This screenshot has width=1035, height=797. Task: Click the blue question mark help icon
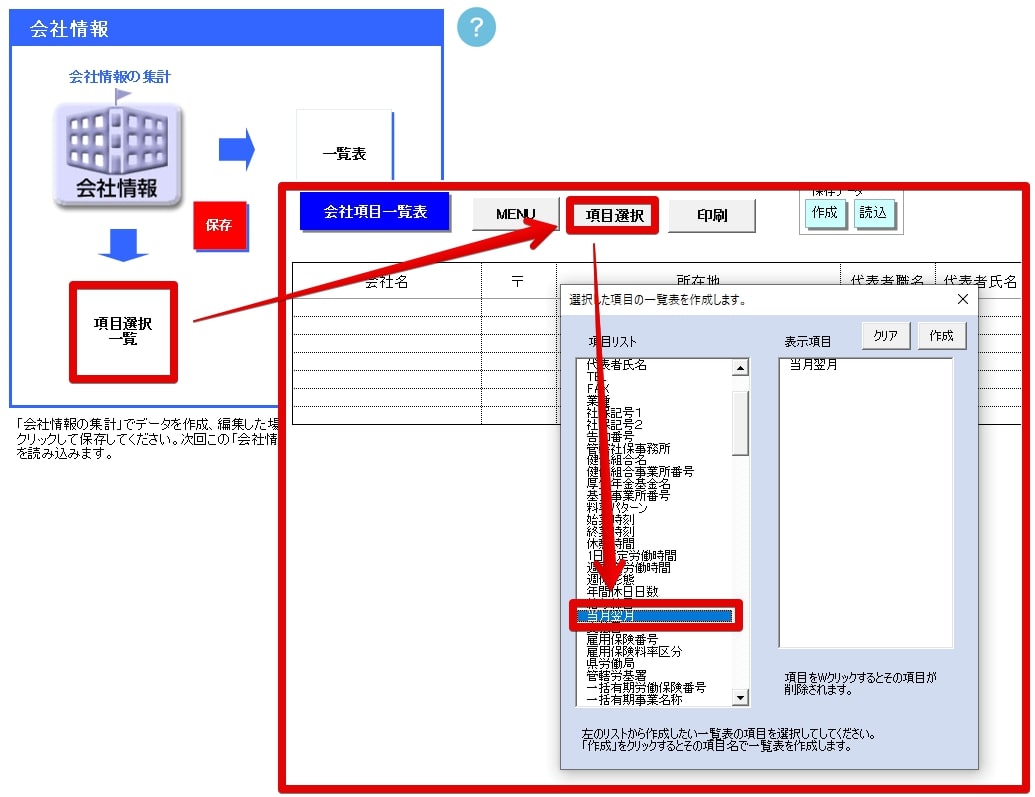[x=476, y=27]
